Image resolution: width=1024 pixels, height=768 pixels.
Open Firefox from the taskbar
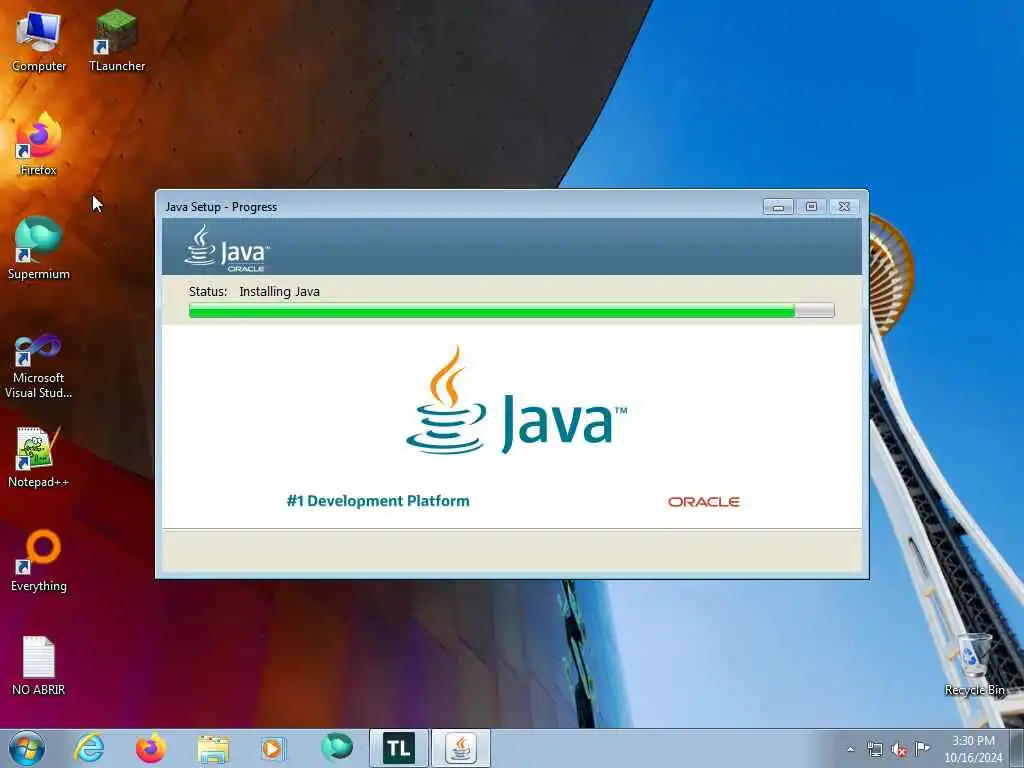pos(151,748)
